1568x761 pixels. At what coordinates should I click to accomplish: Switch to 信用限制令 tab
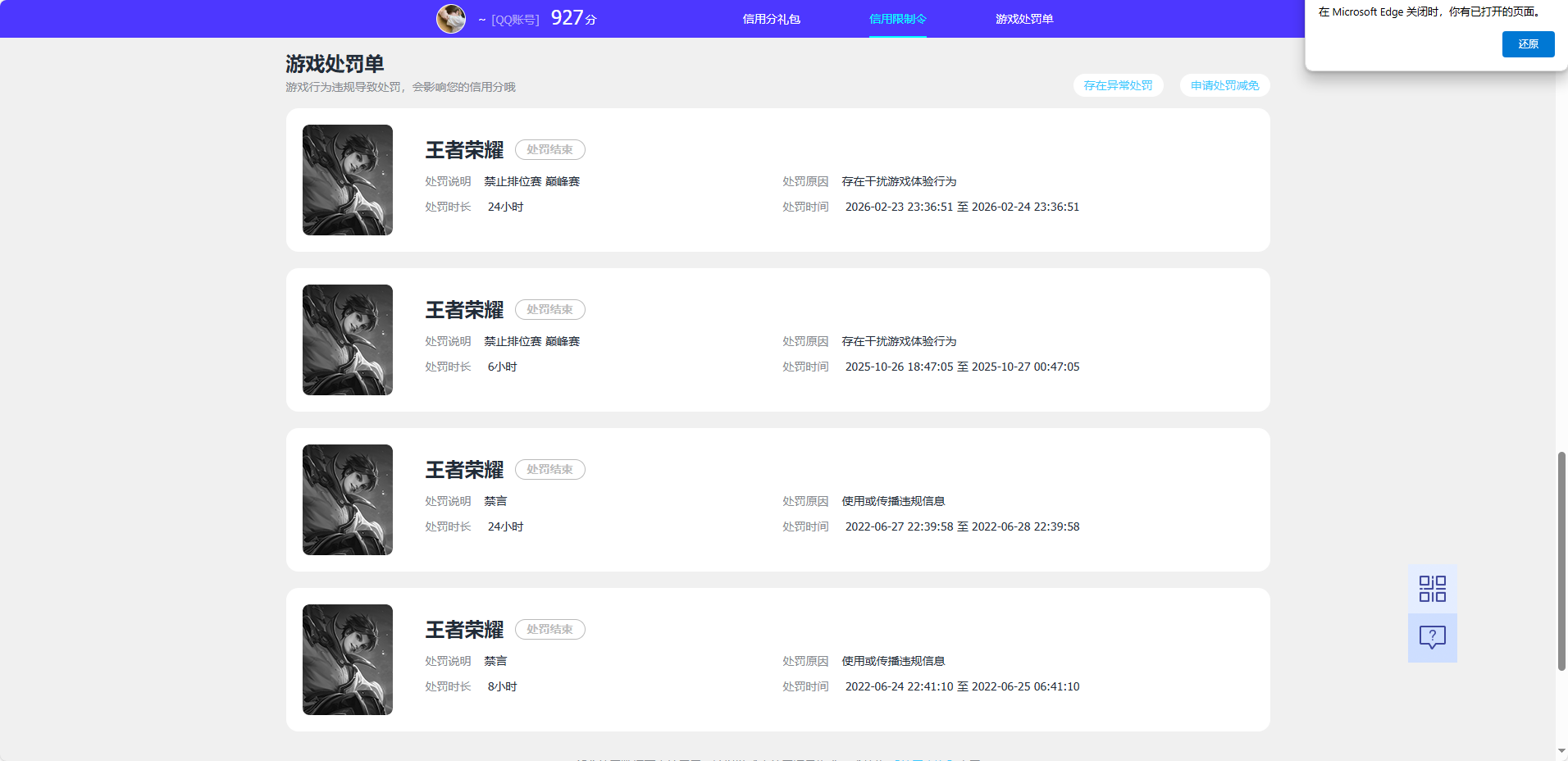click(897, 19)
